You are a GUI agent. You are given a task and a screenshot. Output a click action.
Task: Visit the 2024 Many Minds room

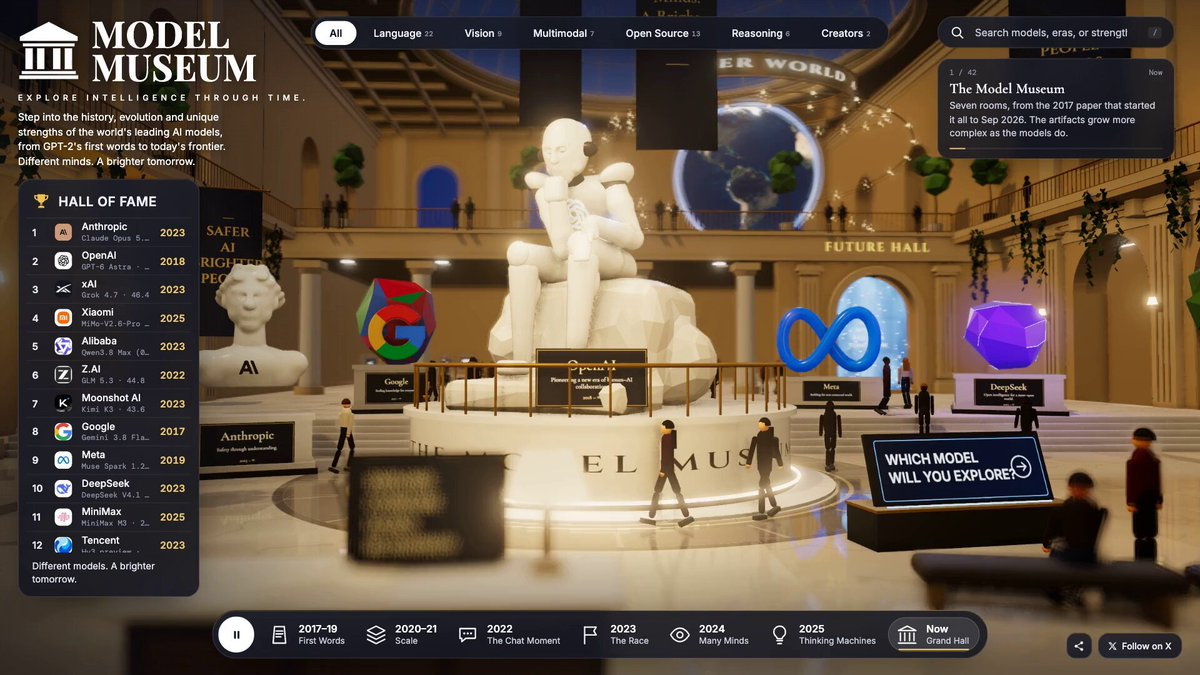pyautogui.click(x=710, y=634)
